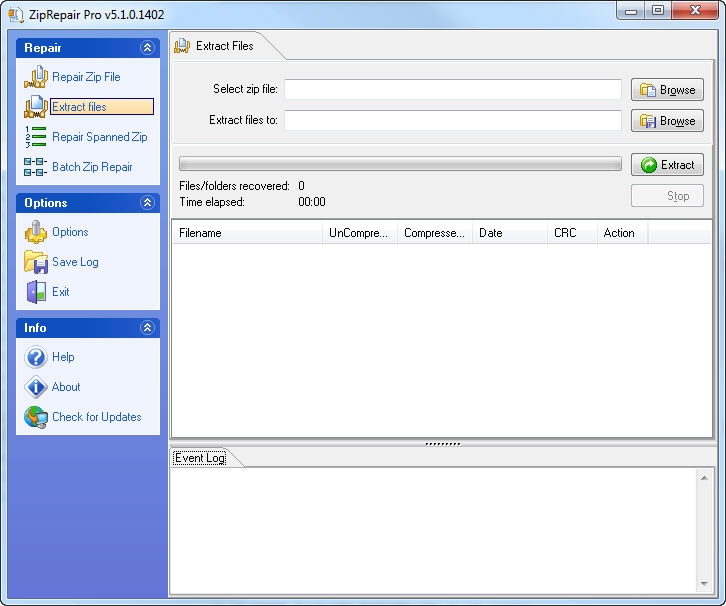Collapse the Info panel section
The height and width of the screenshot is (606, 726).
[148, 328]
